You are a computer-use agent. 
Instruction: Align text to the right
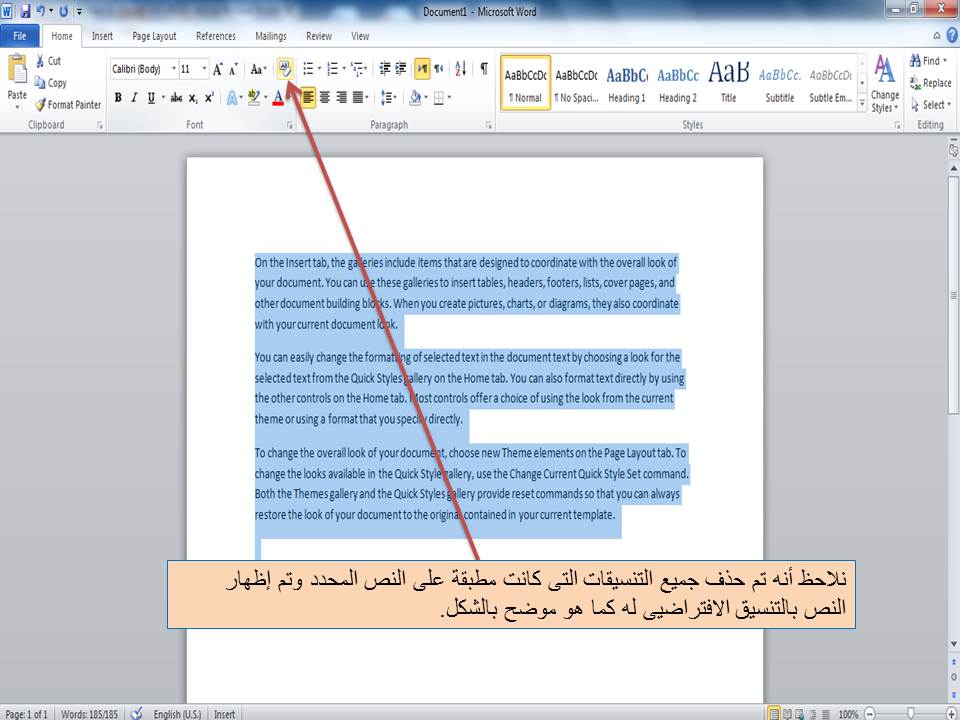[341, 97]
